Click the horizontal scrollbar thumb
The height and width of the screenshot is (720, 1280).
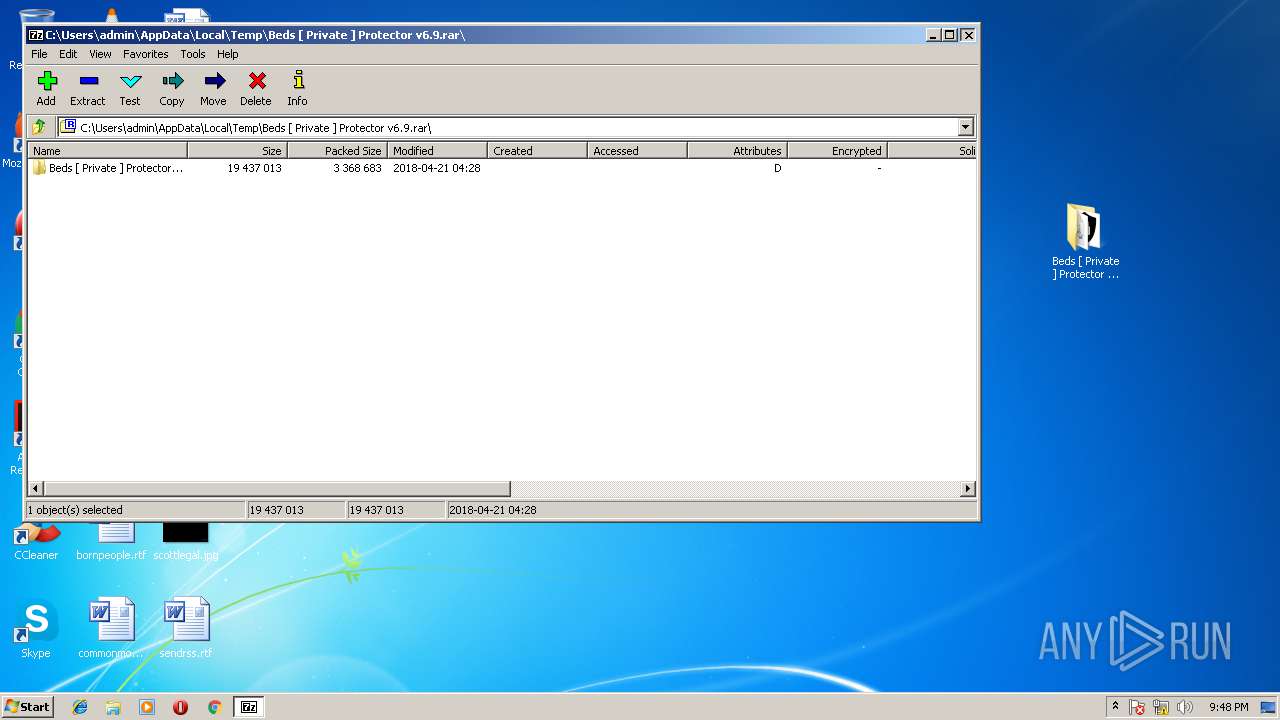click(x=277, y=489)
